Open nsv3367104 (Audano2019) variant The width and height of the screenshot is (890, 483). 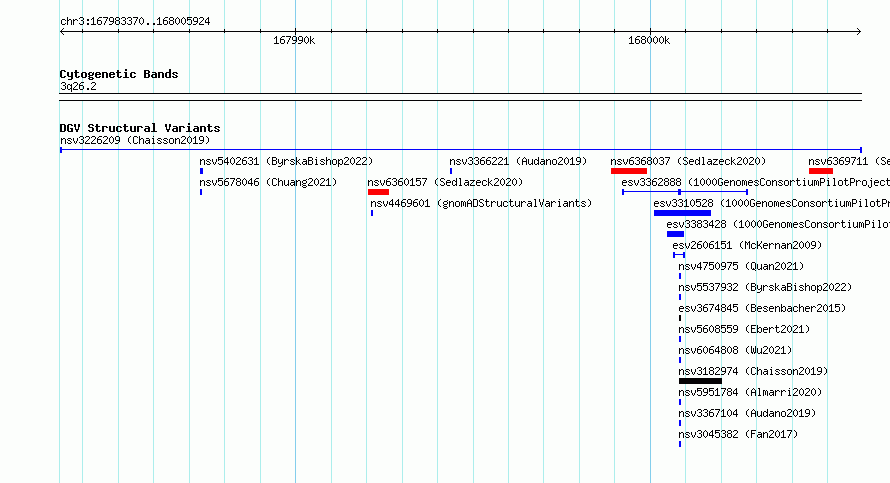coord(747,413)
